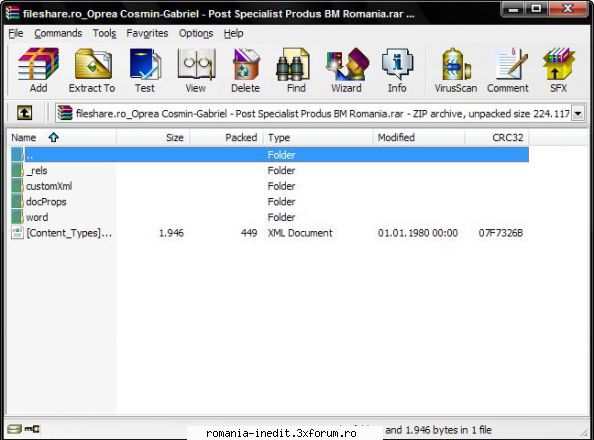Viewport: 594px width, 440px height.
Task: Select the docProps folder name
Action: [46, 202]
